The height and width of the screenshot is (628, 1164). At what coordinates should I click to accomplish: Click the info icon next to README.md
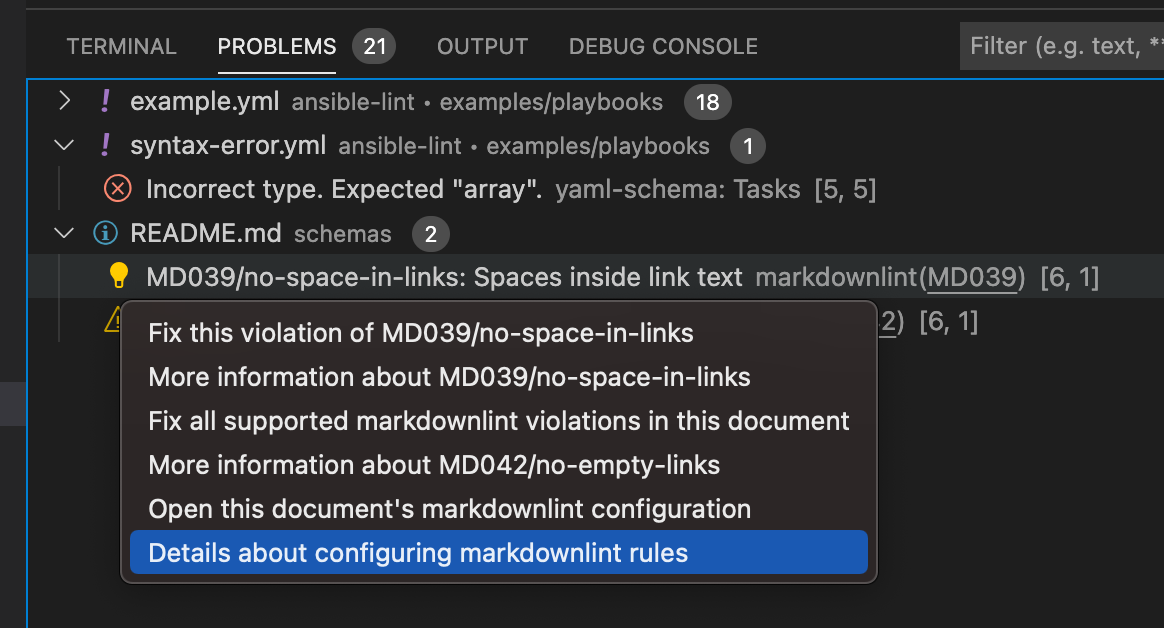[105, 232]
